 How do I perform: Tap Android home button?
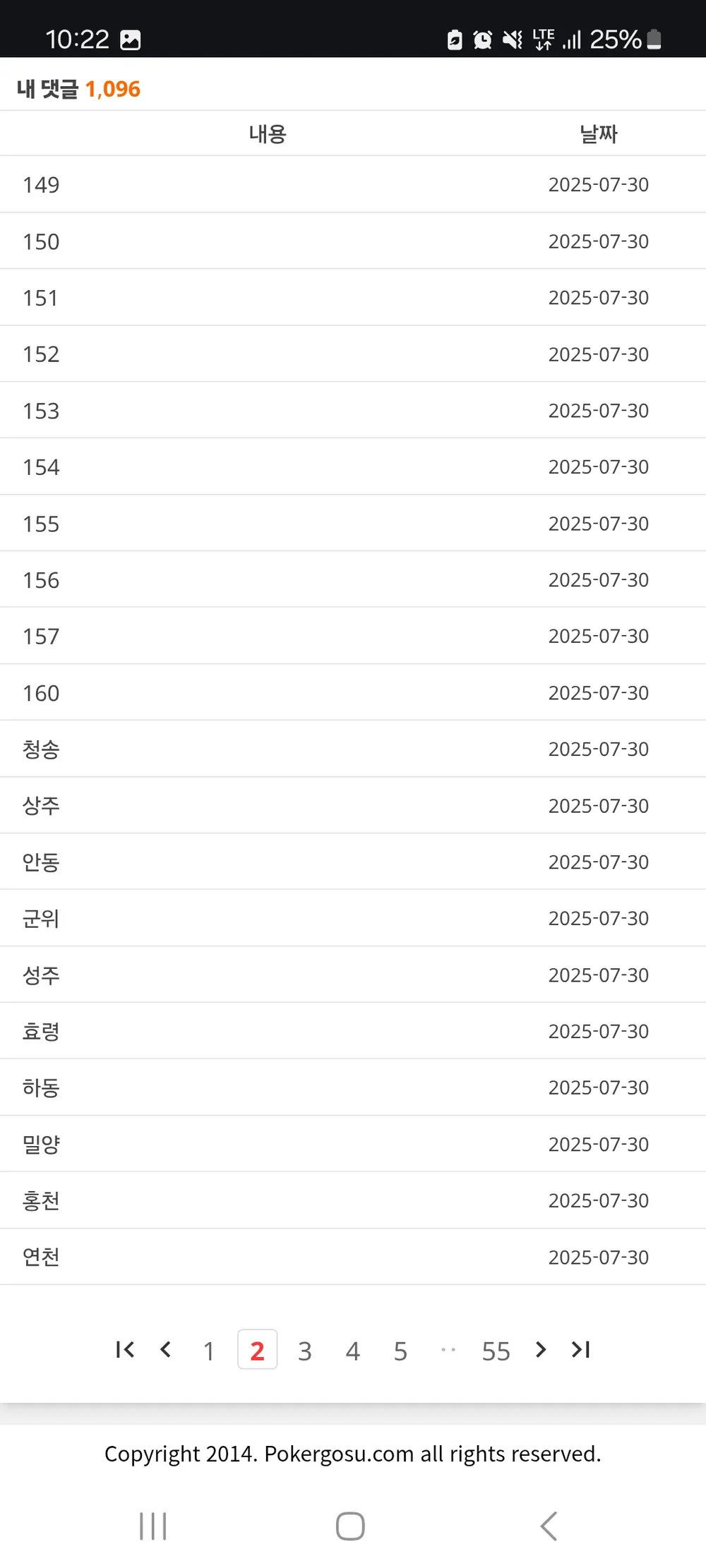pyautogui.click(x=350, y=1526)
